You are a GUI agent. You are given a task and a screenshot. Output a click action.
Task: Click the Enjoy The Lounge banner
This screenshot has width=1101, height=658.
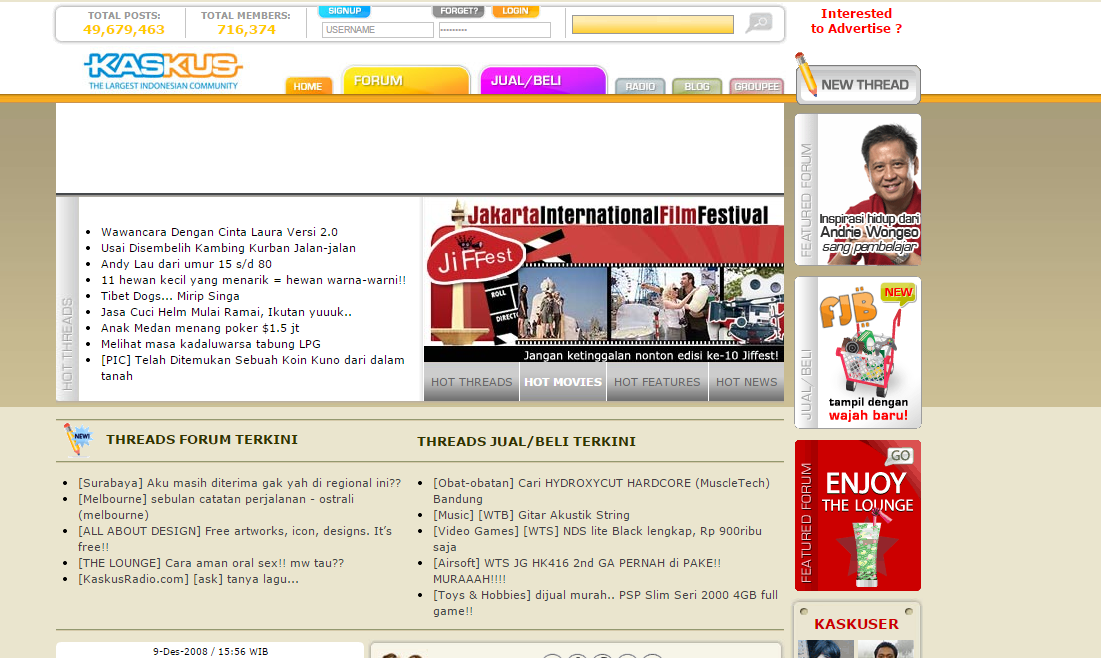857,515
